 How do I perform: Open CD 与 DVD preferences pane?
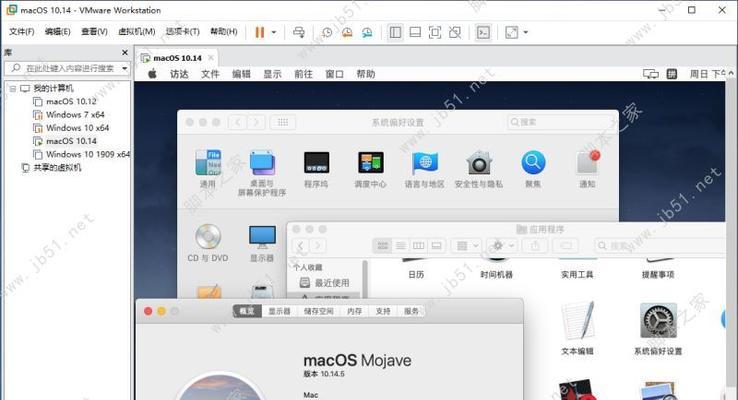click(x=208, y=243)
